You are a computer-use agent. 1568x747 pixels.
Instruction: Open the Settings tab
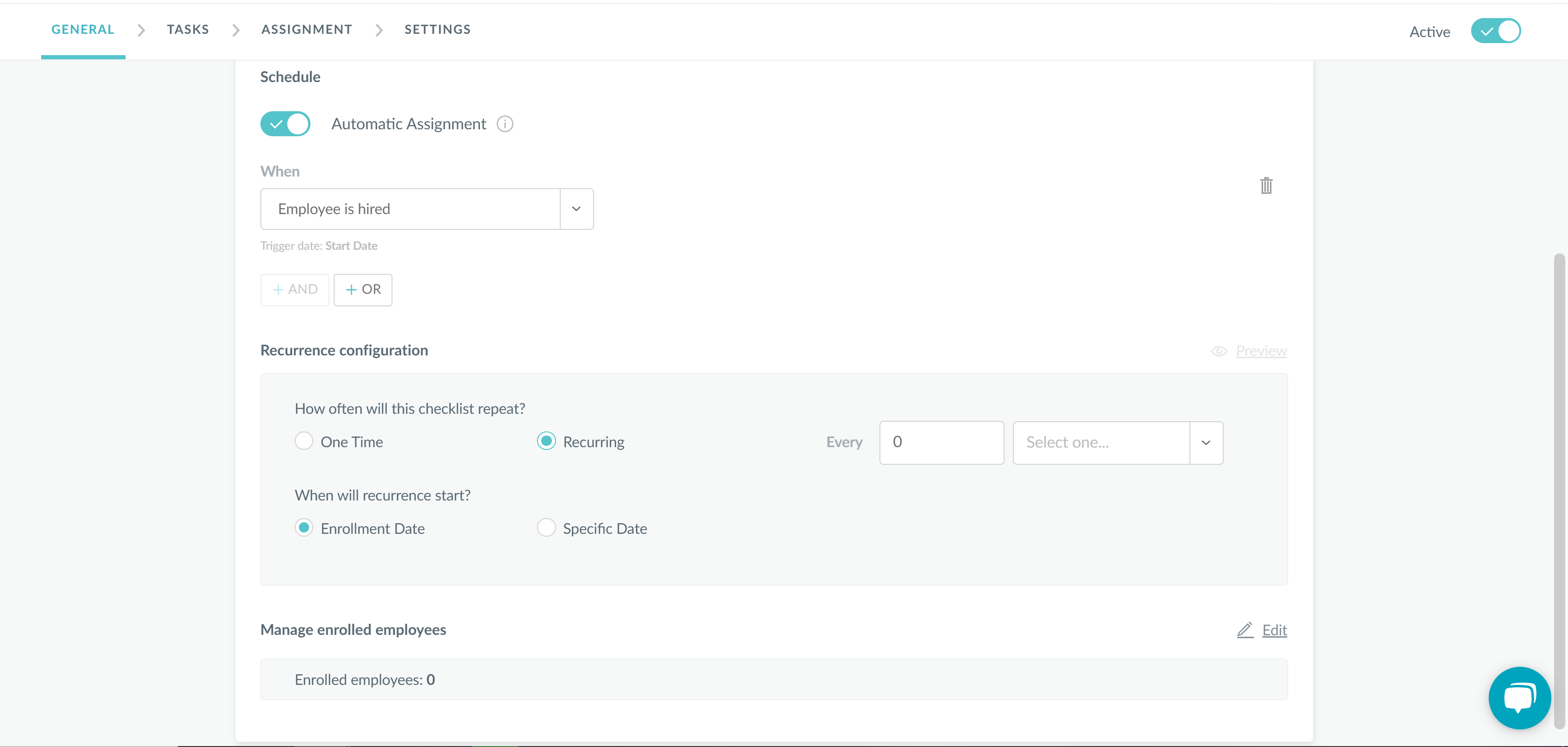438,29
